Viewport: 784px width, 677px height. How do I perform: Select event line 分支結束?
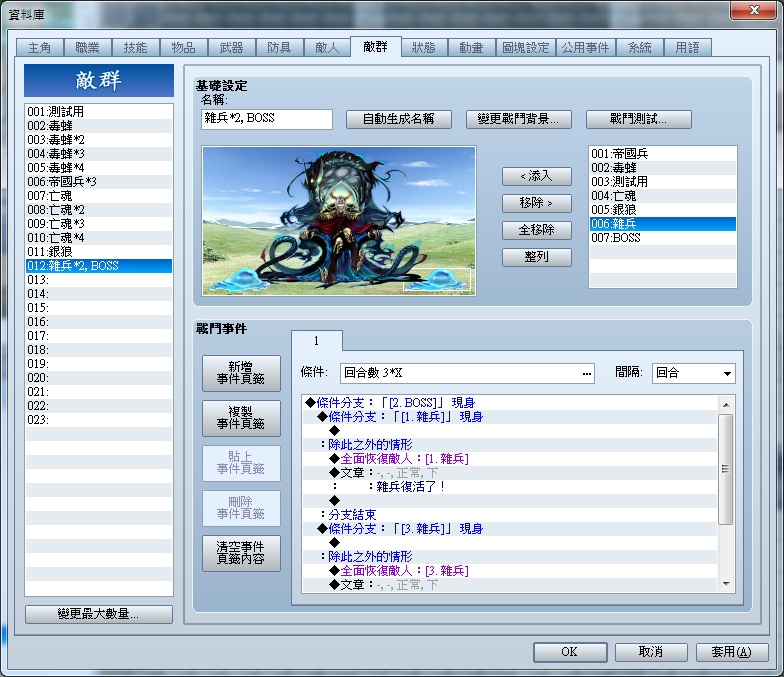click(x=510, y=514)
